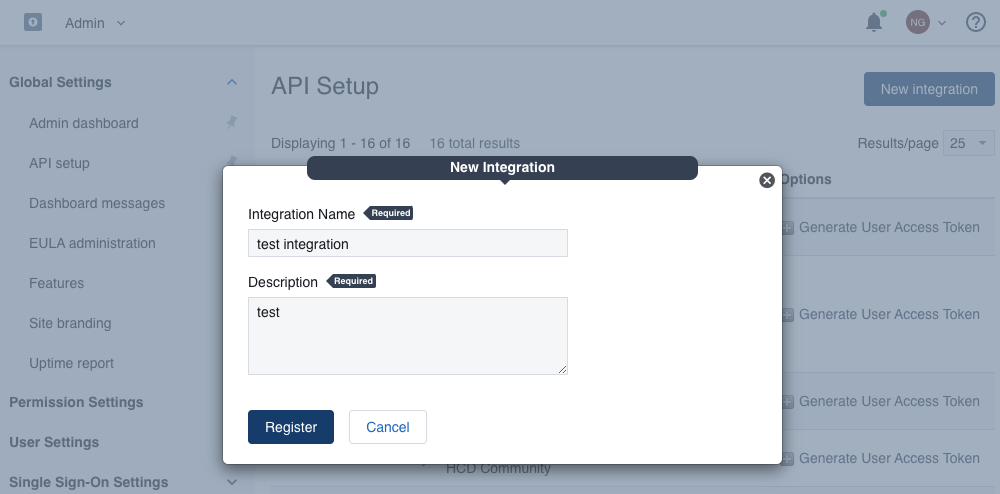
Task: Open Dashboard messages in sidebar
Action: click(x=97, y=203)
